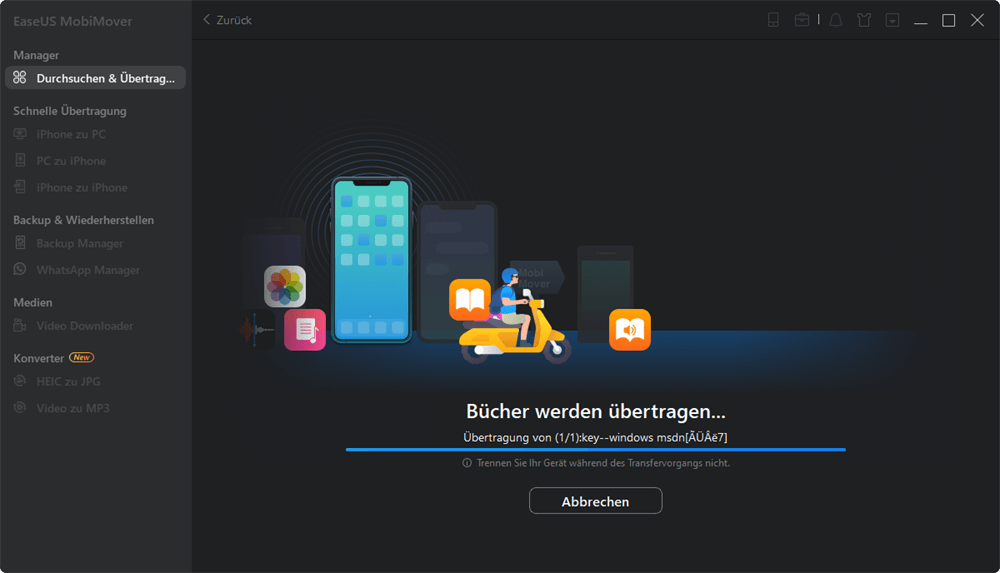Image resolution: width=1000 pixels, height=573 pixels.
Task: Cancel transfer with Abbrechen button
Action: 595,501
